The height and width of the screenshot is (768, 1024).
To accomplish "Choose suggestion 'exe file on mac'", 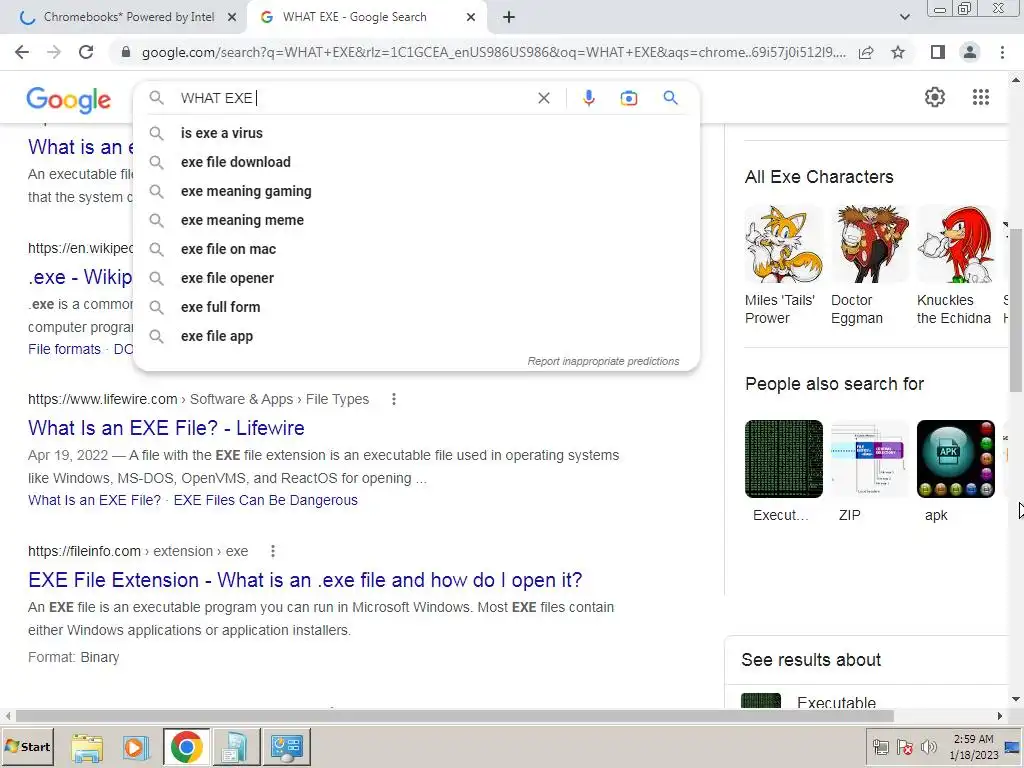I will click(x=417, y=249).
